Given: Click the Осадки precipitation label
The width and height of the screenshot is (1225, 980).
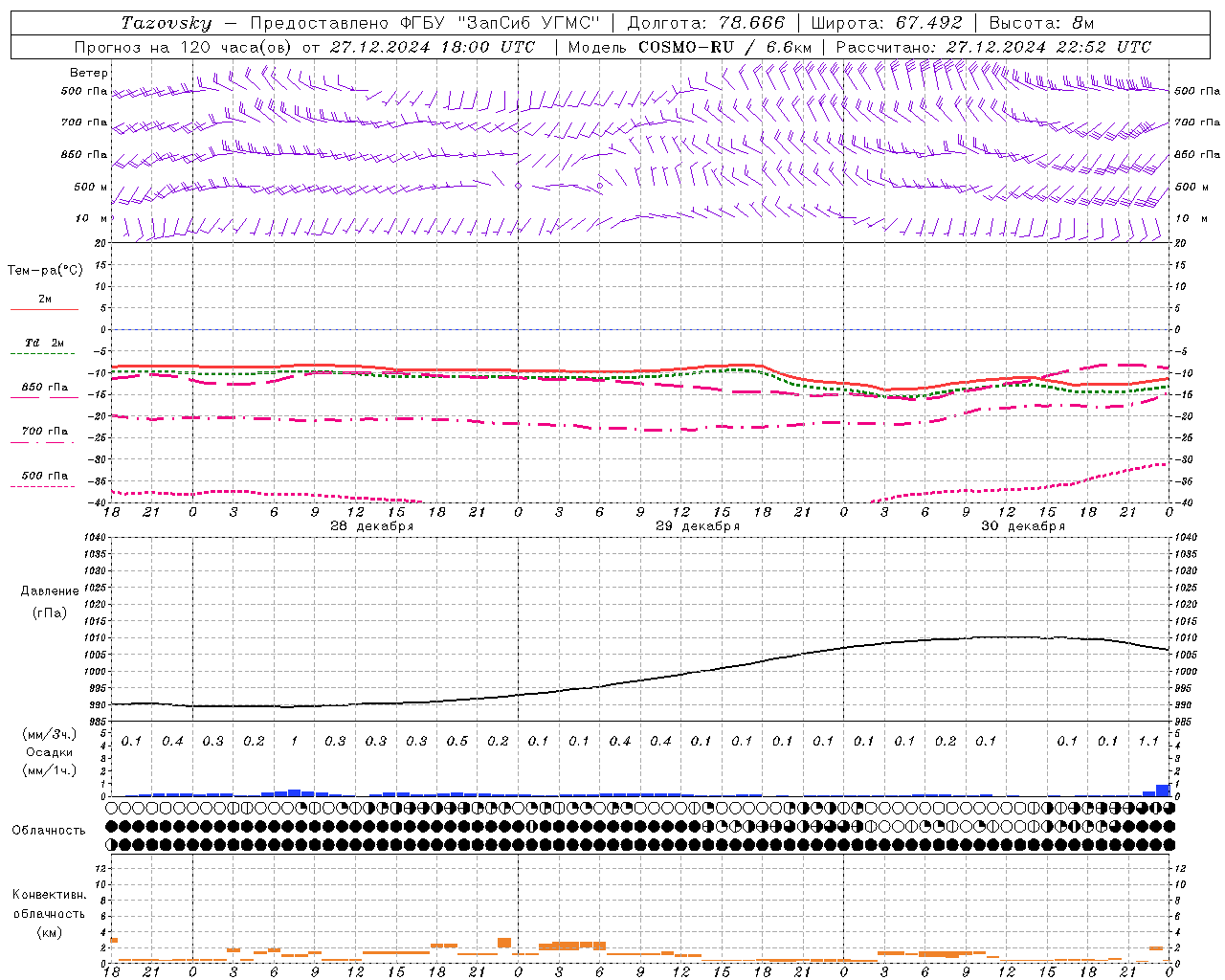Looking at the screenshot, I should pos(50,752).
